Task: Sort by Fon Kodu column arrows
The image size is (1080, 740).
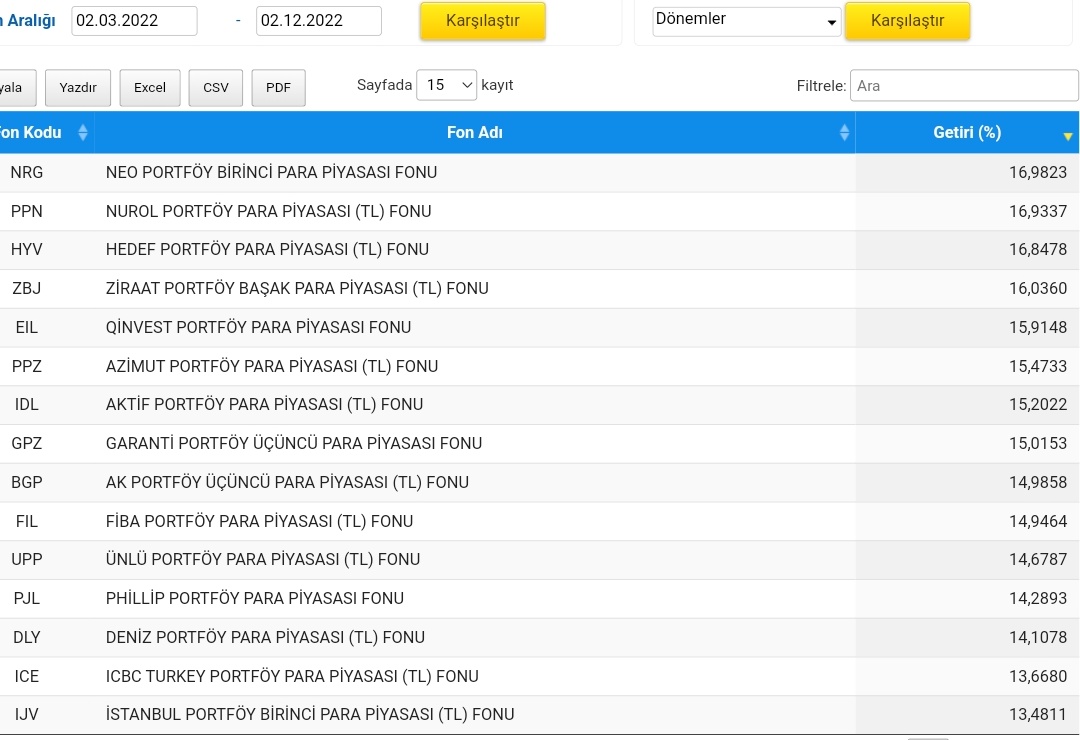Action: pyautogui.click(x=83, y=132)
